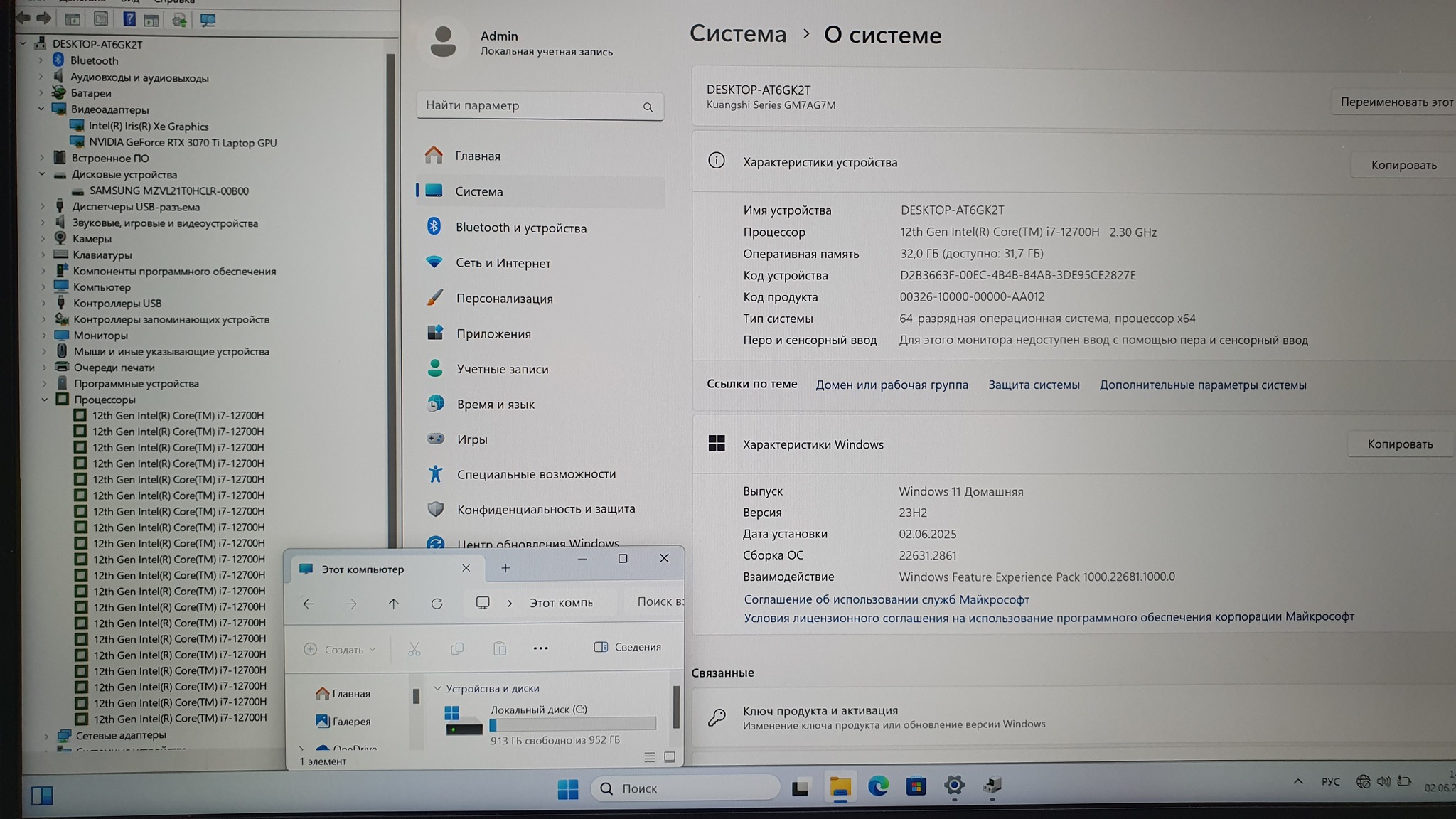Viewport: 1456px width, 819px height.
Task: Click the search icon in Найти параметр
Action: coord(648,107)
